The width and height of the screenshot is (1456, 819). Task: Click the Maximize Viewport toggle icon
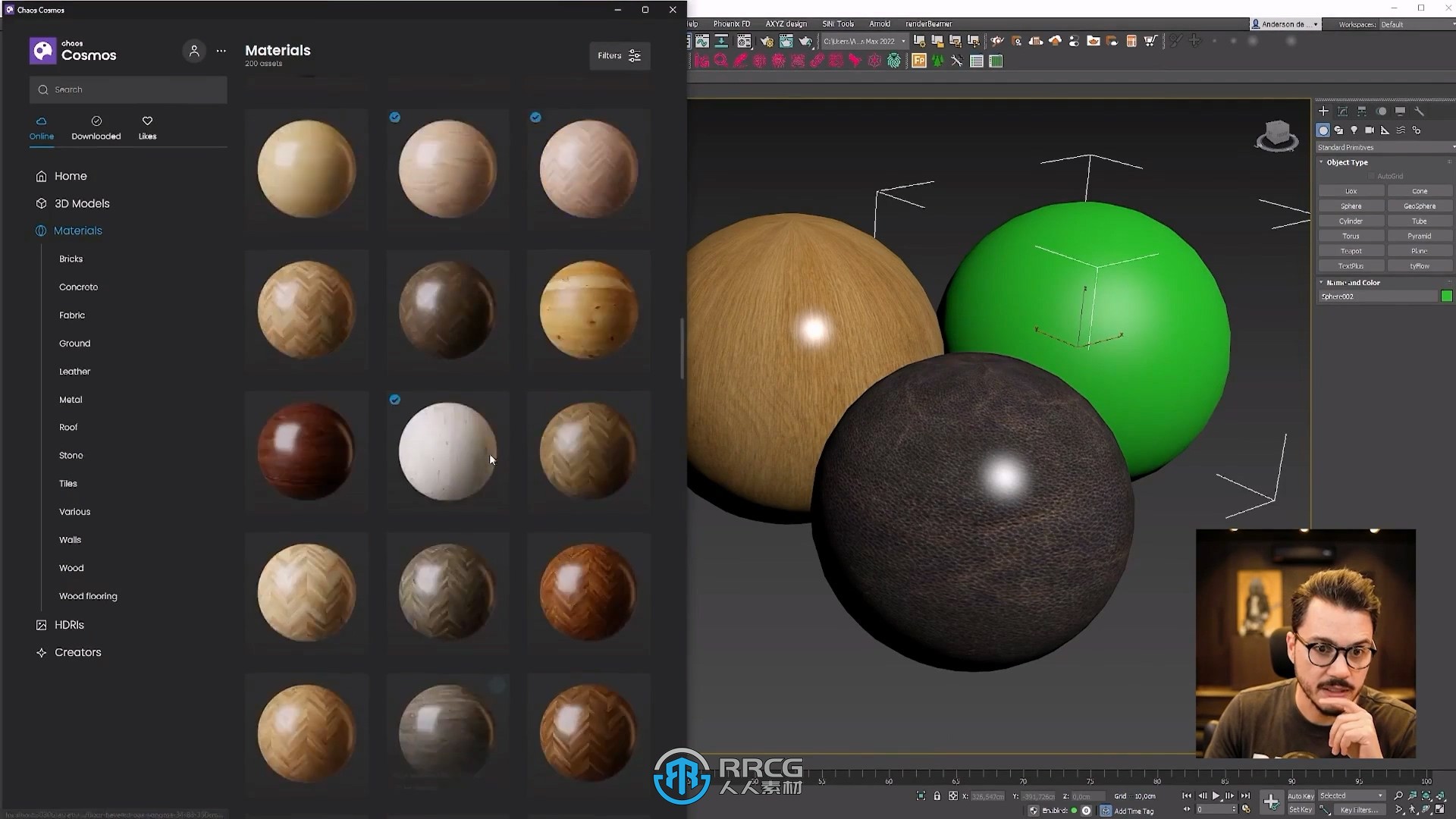tap(1440, 809)
